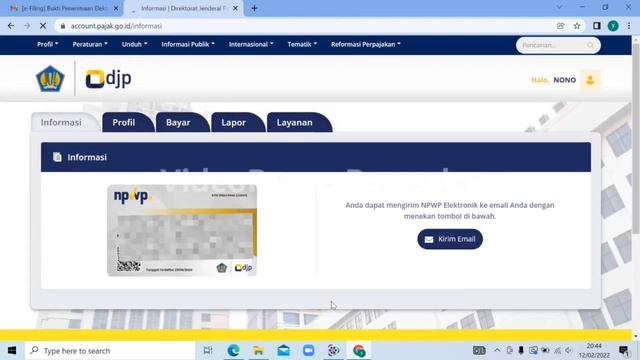Viewport: 640px width, 360px height.
Task: Click the NONO username text
Action: (x=564, y=80)
